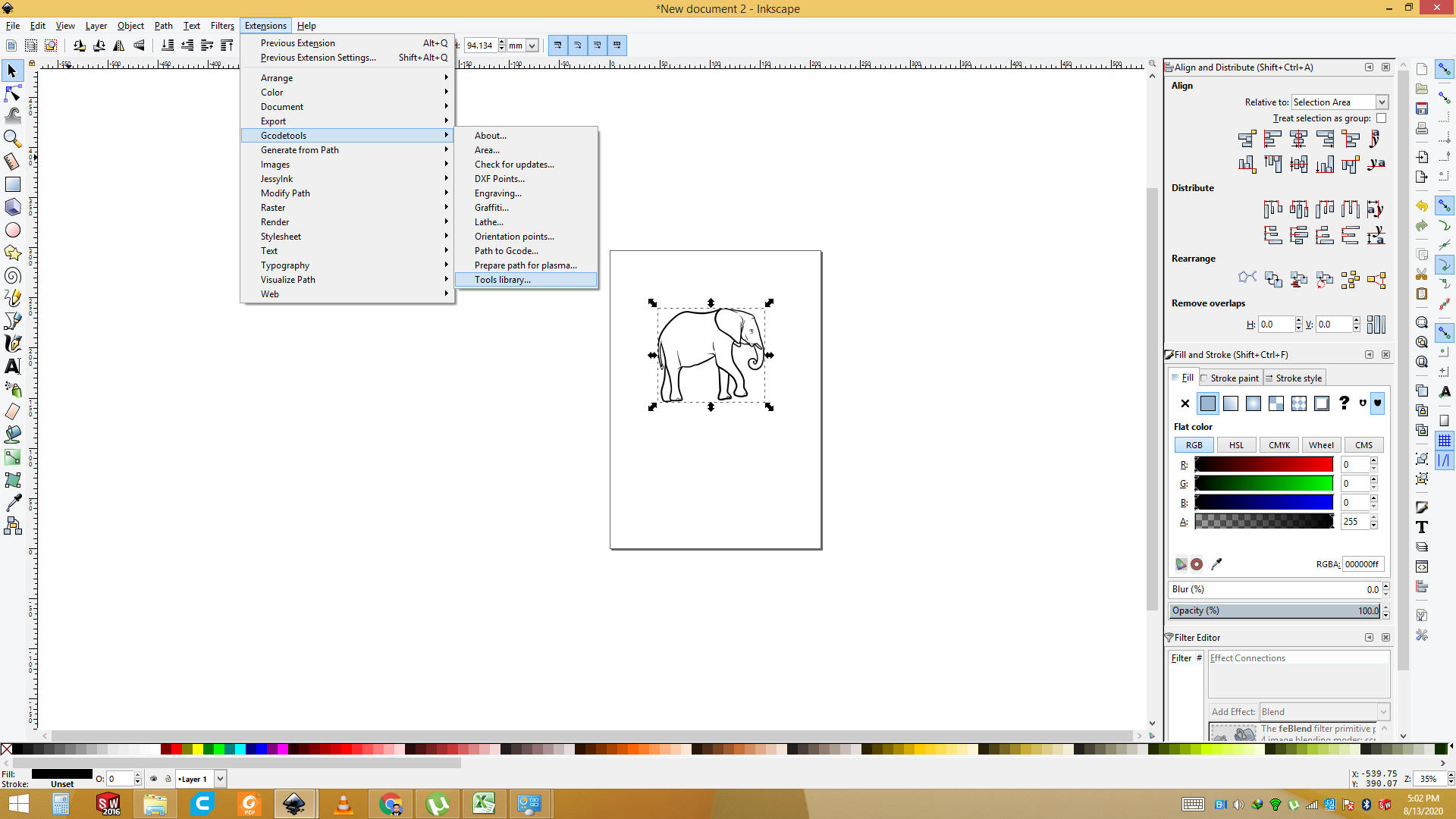The image size is (1456, 819).
Task: Open the mm units dropdown
Action: click(522, 45)
